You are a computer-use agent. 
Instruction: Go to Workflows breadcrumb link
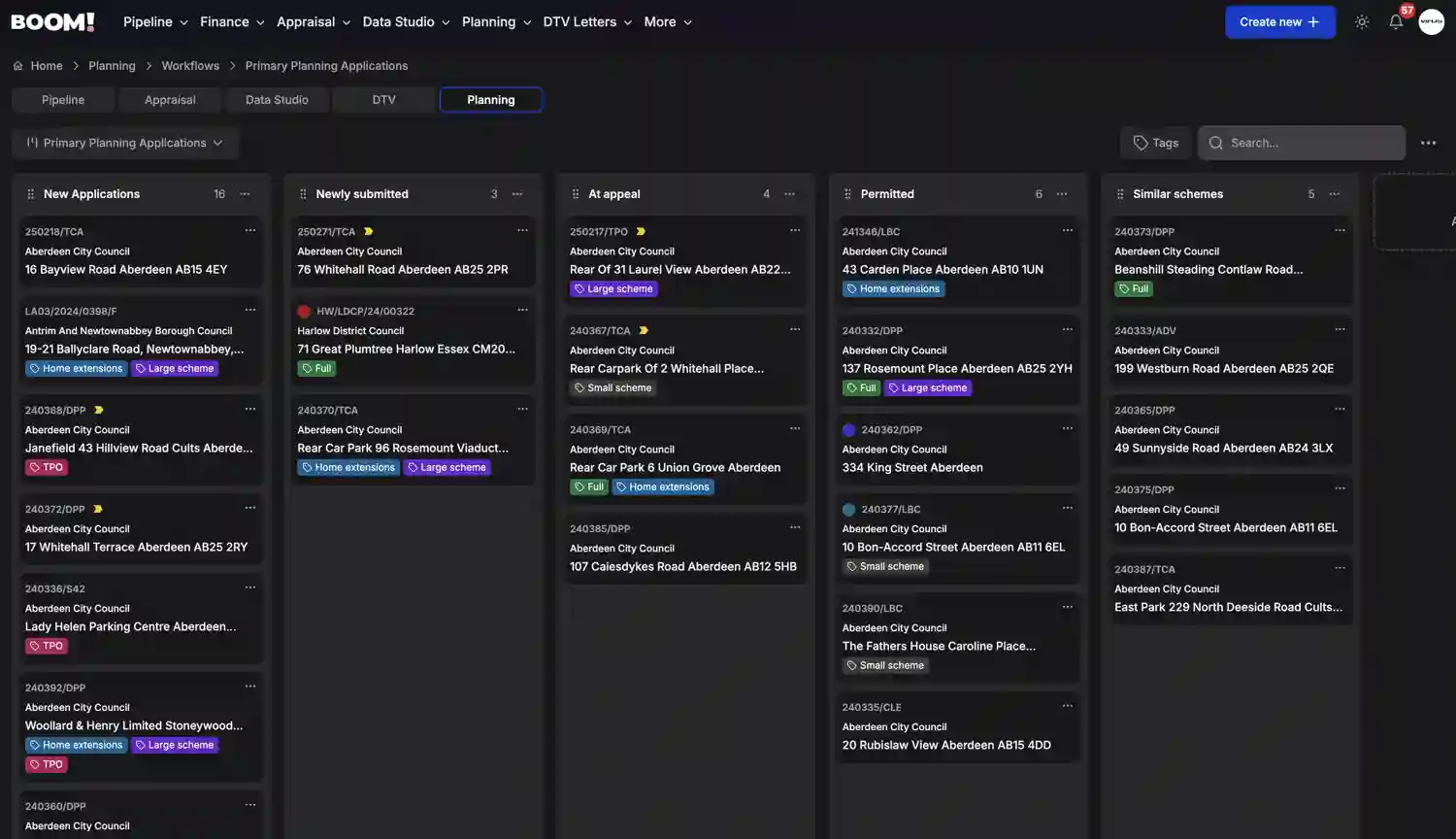click(190, 66)
